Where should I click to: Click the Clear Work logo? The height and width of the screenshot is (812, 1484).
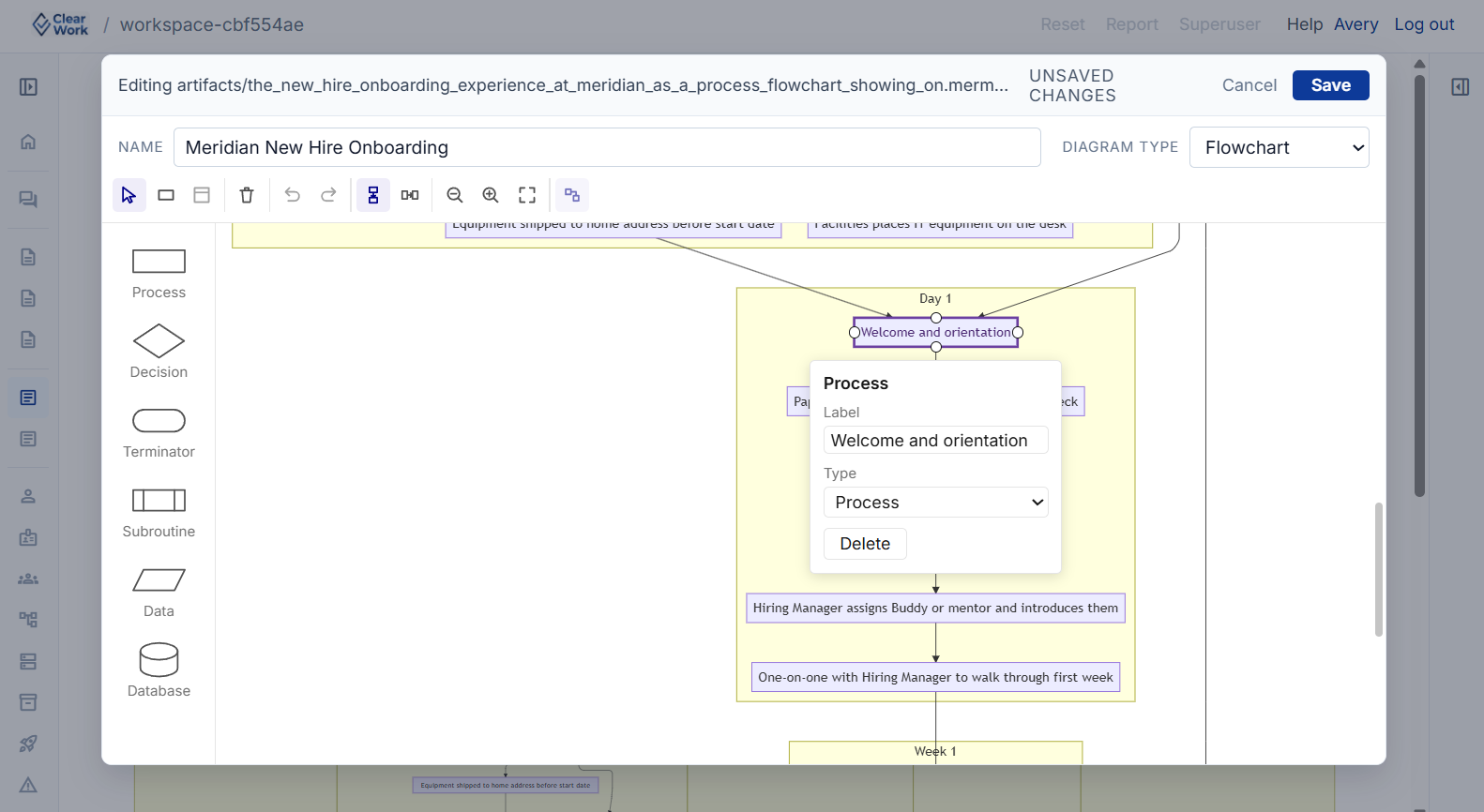60,24
